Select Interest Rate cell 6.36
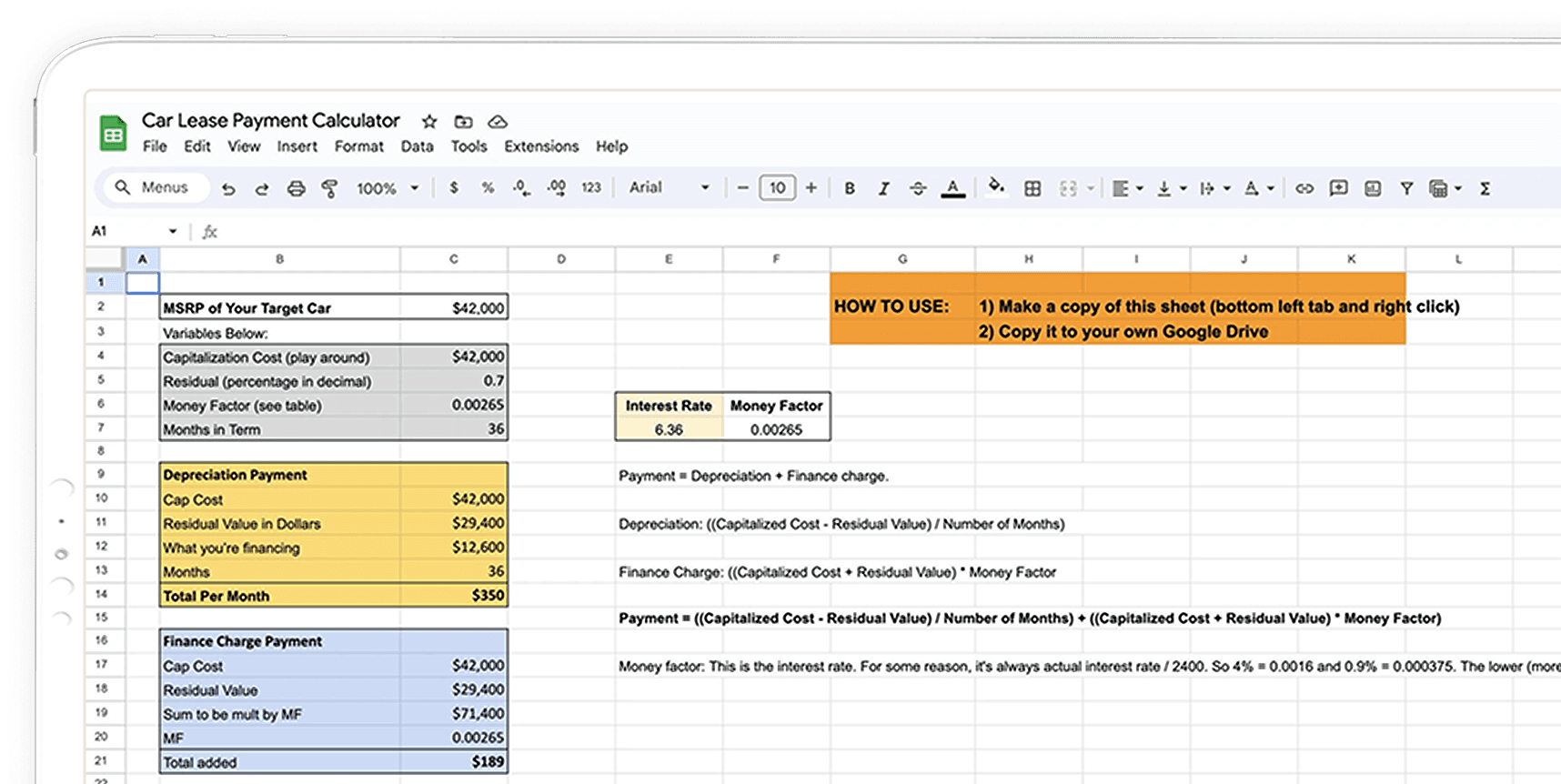Screen dimensions: 1561x784 (669, 429)
